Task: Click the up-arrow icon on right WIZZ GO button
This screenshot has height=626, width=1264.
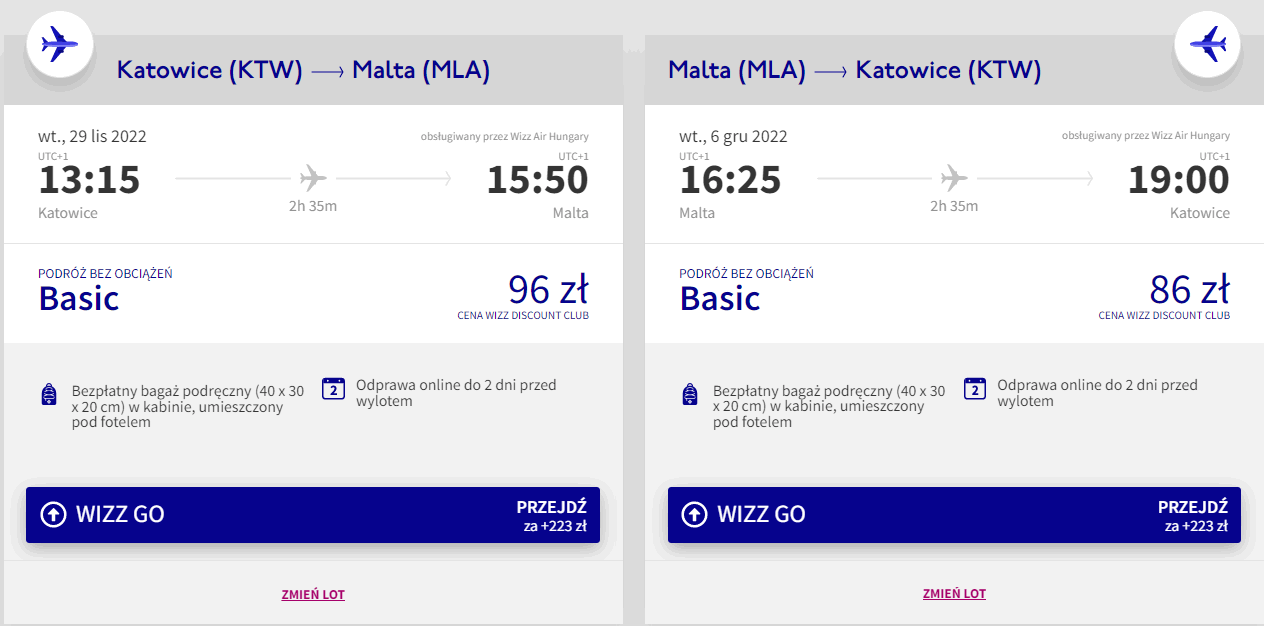Action: [694, 514]
